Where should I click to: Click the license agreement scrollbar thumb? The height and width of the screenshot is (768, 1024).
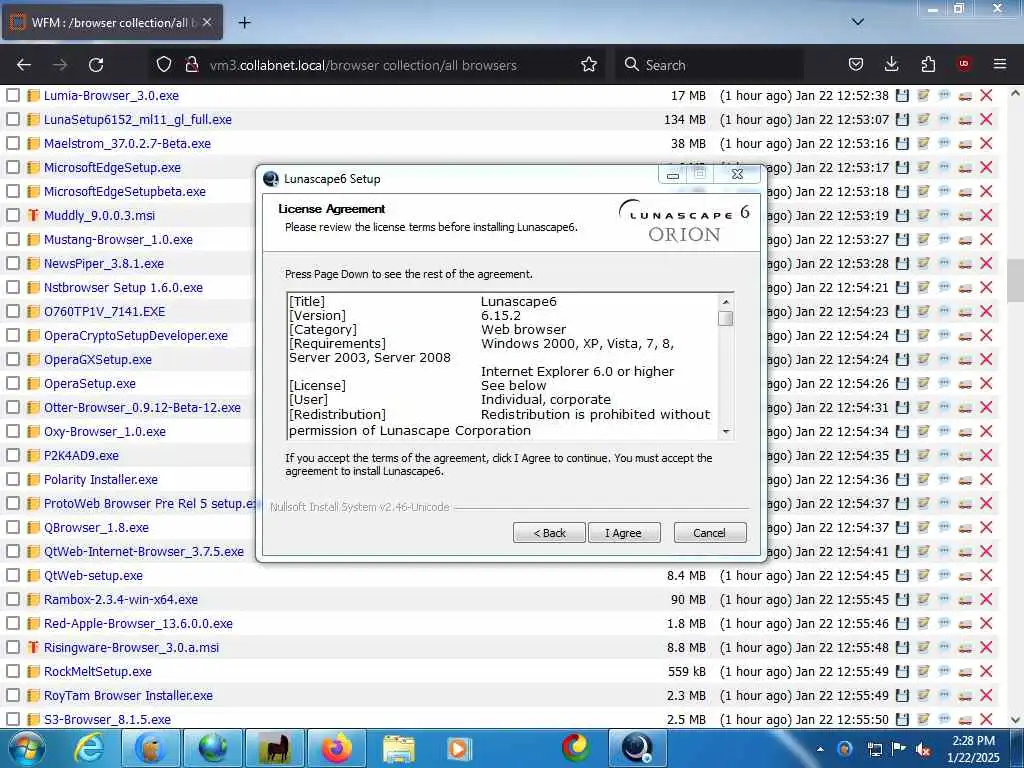726,319
